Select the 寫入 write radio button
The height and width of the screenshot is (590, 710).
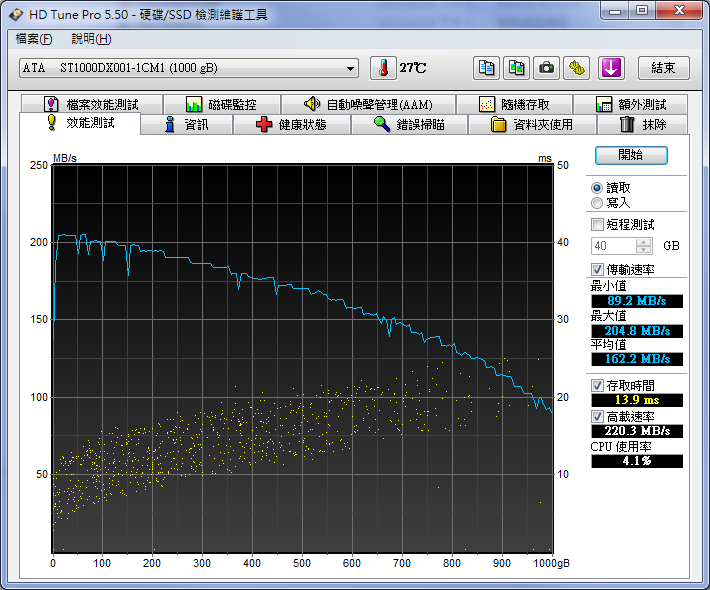coord(597,203)
